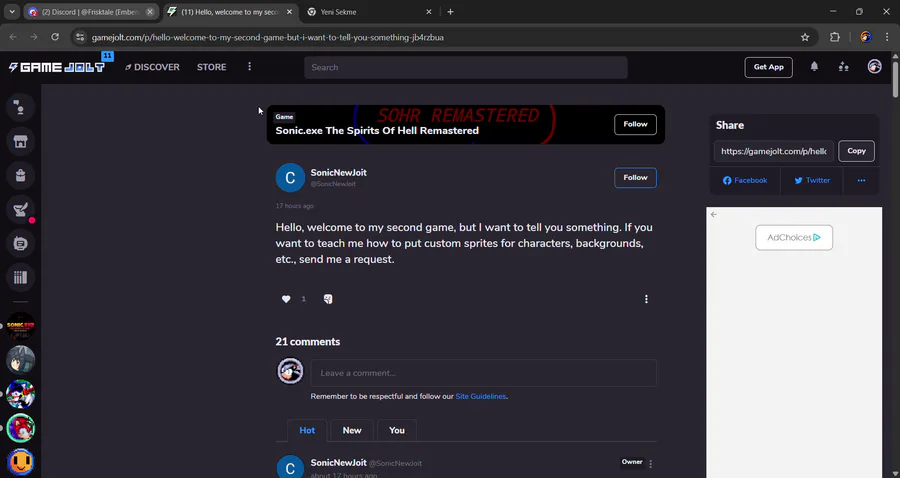Click the Get App button
900x478 pixels.
(x=769, y=67)
